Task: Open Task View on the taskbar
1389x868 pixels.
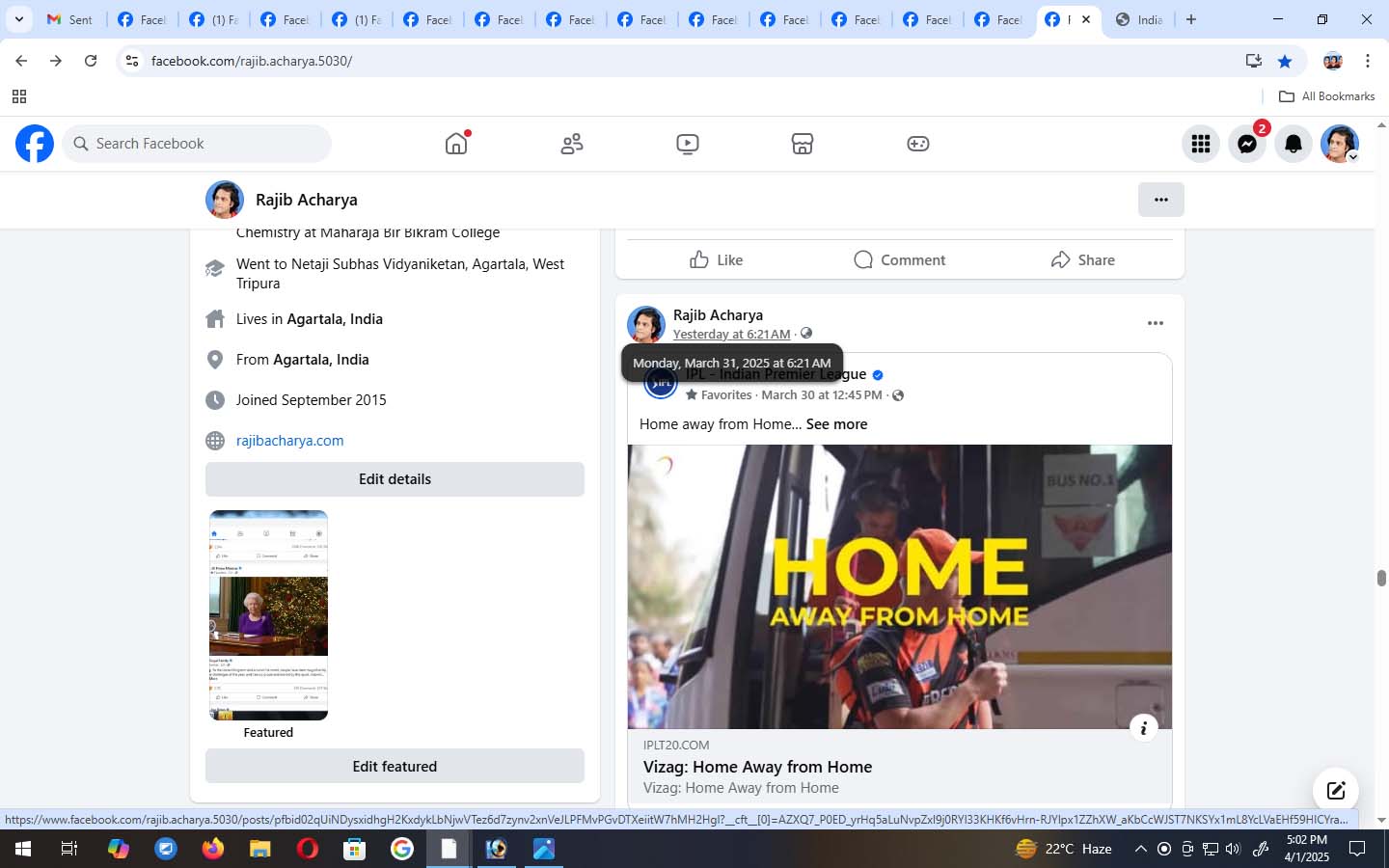Action: coord(68,849)
